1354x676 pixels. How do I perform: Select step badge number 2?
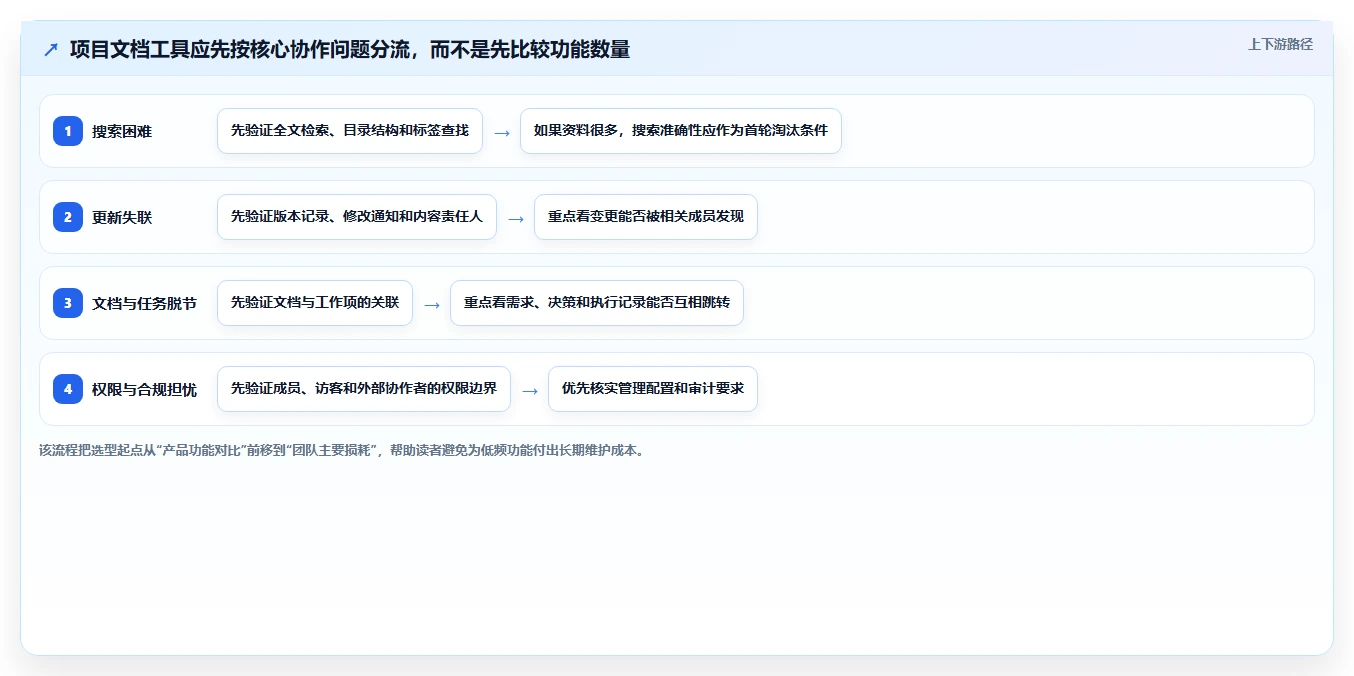pos(68,217)
